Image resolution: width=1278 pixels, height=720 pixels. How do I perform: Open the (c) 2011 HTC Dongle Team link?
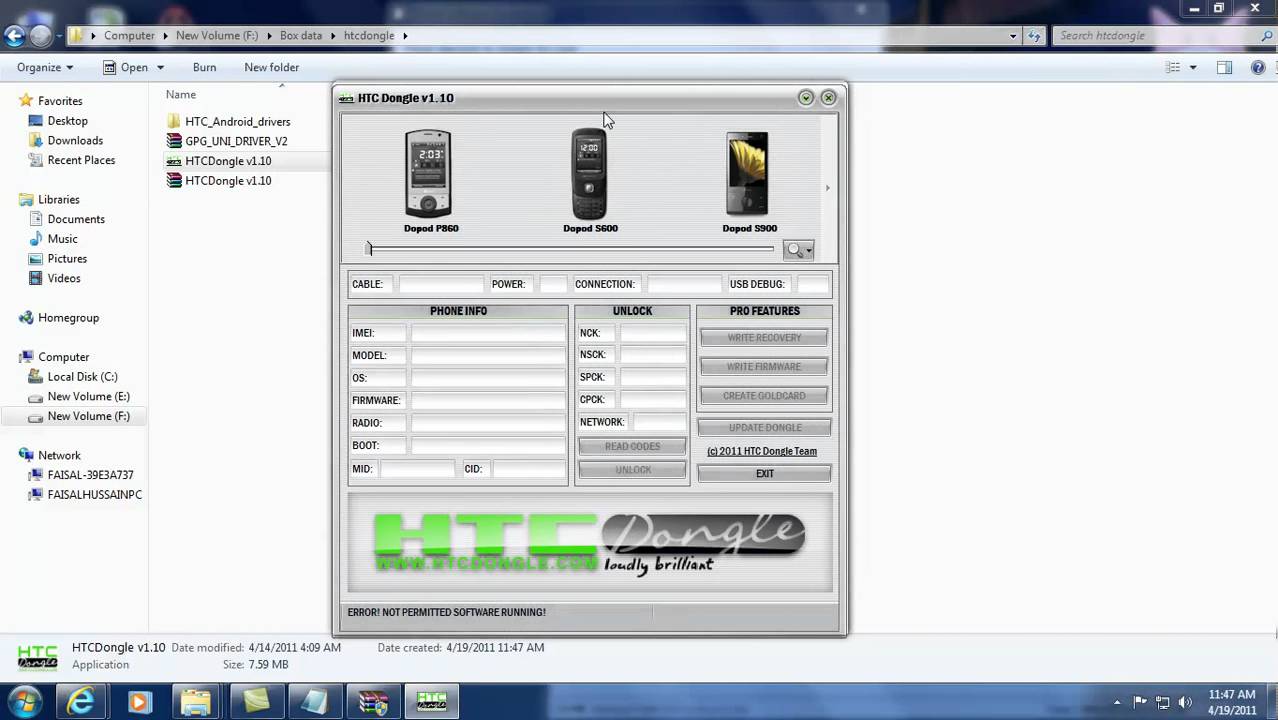(762, 451)
